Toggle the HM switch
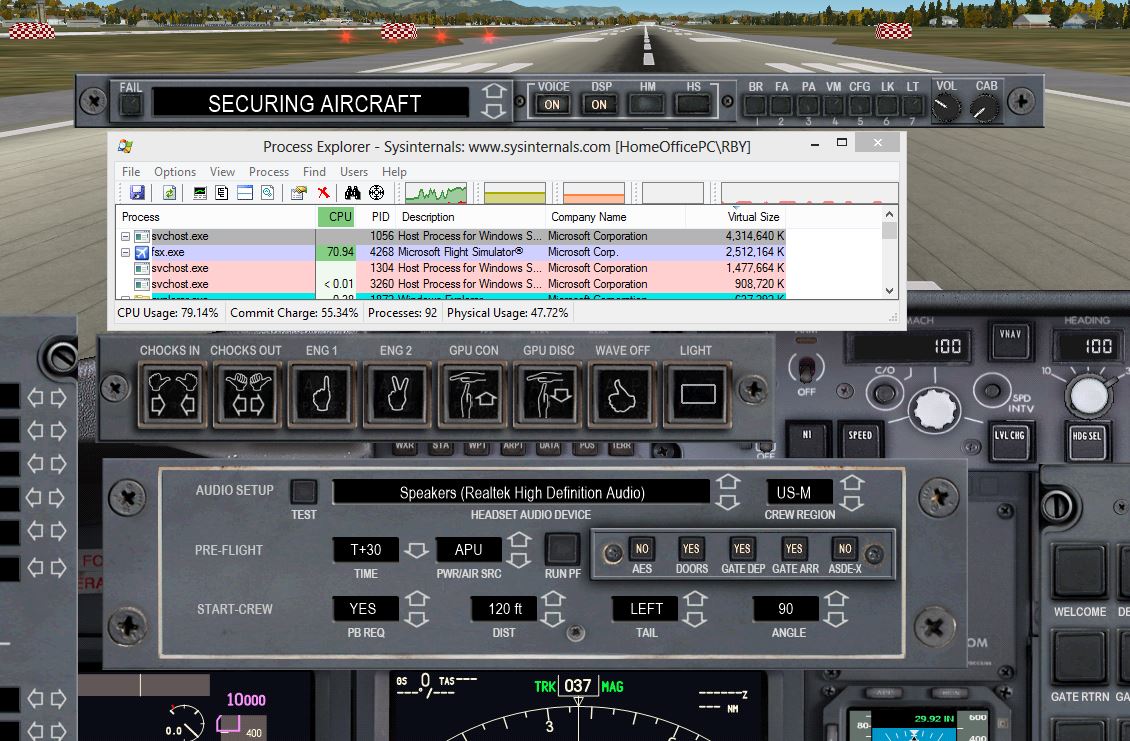The height and width of the screenshot is (741, 1130). (x=646, y=105)
